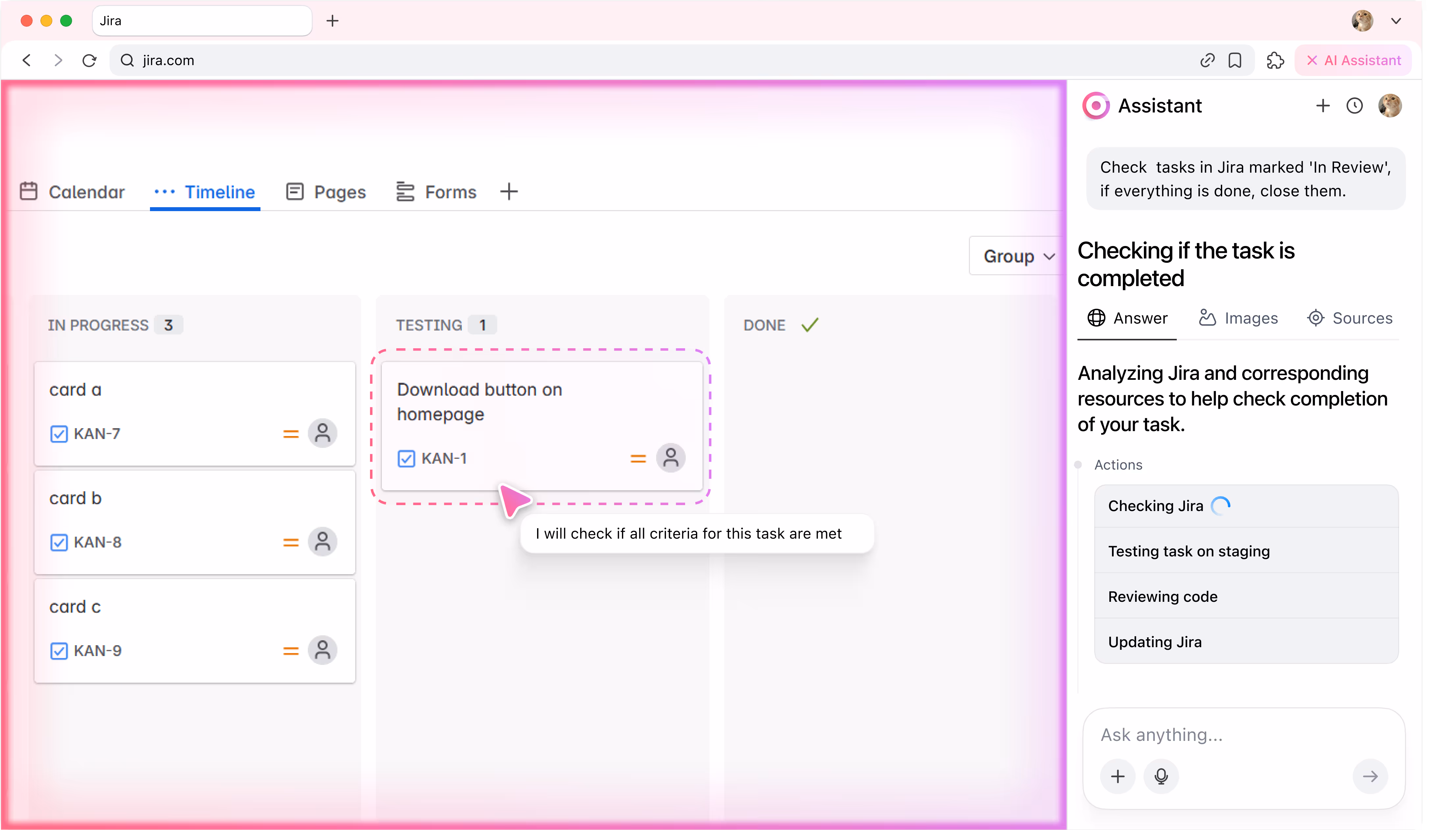Click DONE column checkmark icon
Screen dimensions: 1456x830
click(x=809, y=324)
